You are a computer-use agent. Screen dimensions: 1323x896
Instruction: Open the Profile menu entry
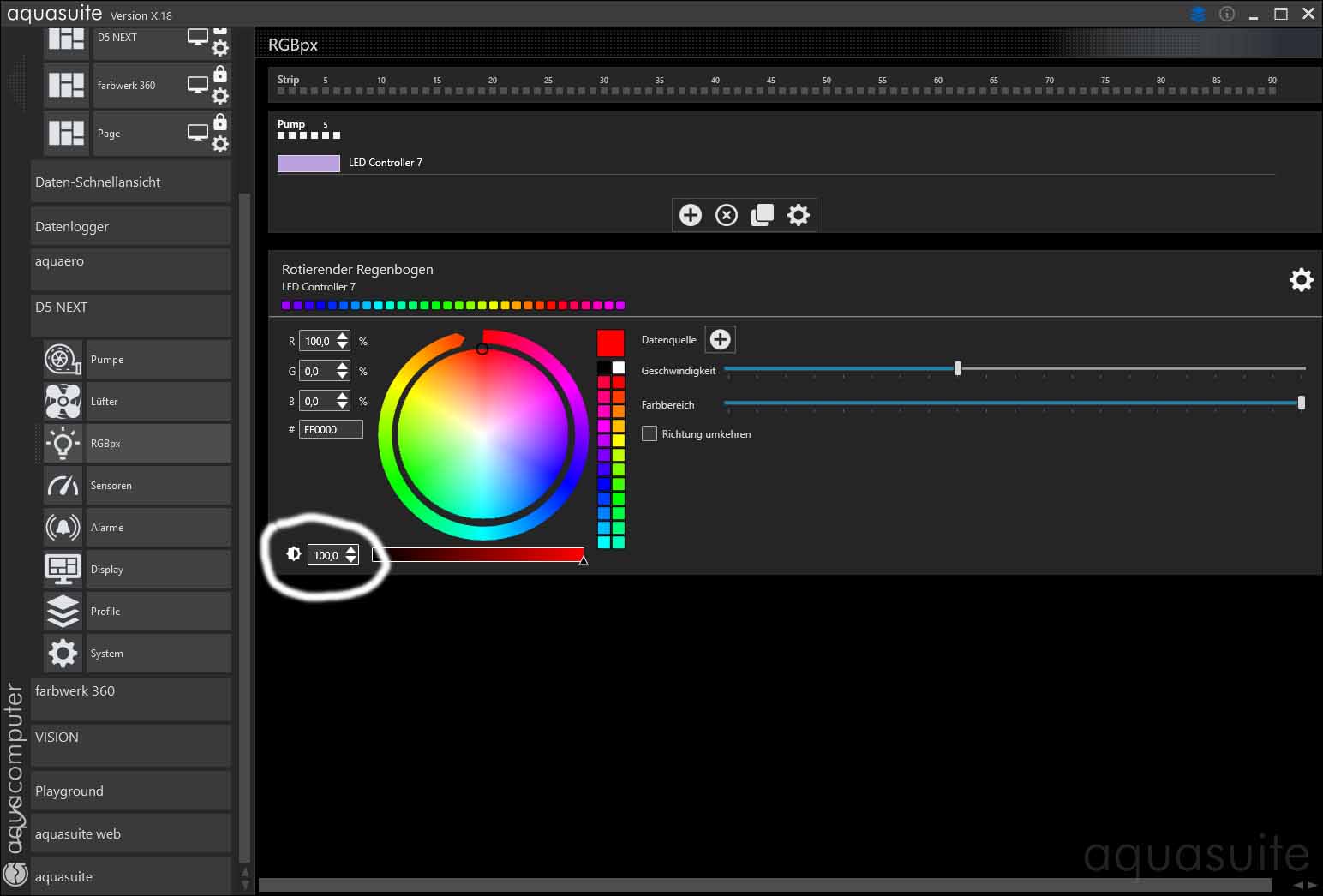point(159,612)
